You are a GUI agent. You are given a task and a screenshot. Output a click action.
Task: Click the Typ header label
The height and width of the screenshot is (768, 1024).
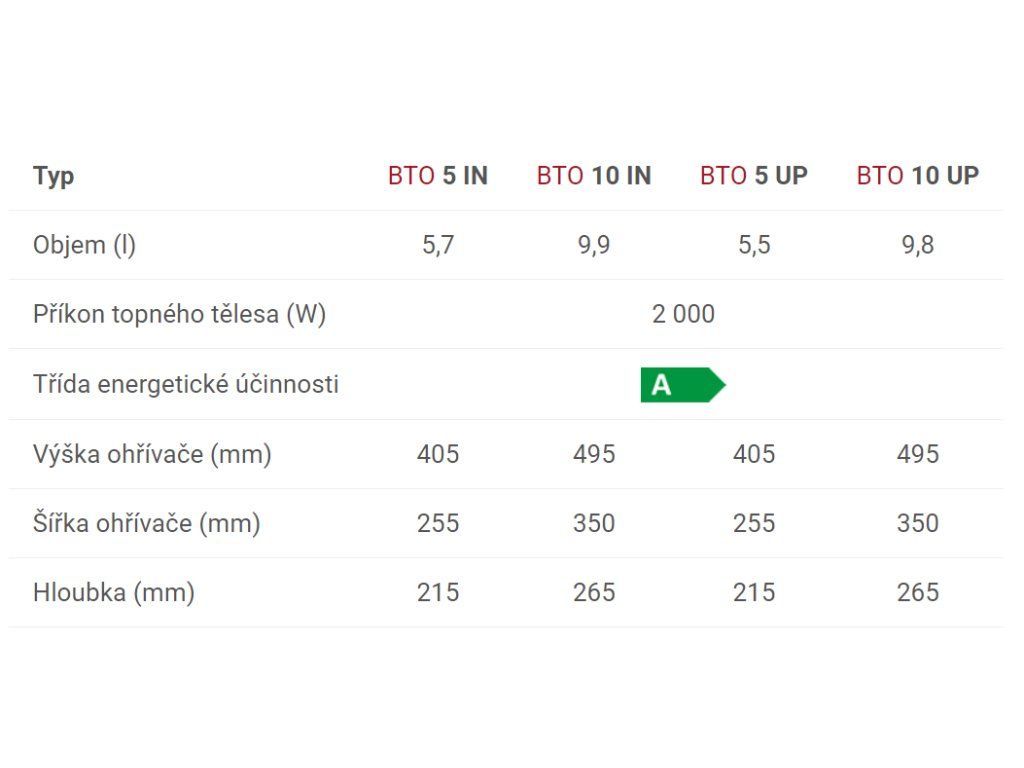[x=54, y=177]
